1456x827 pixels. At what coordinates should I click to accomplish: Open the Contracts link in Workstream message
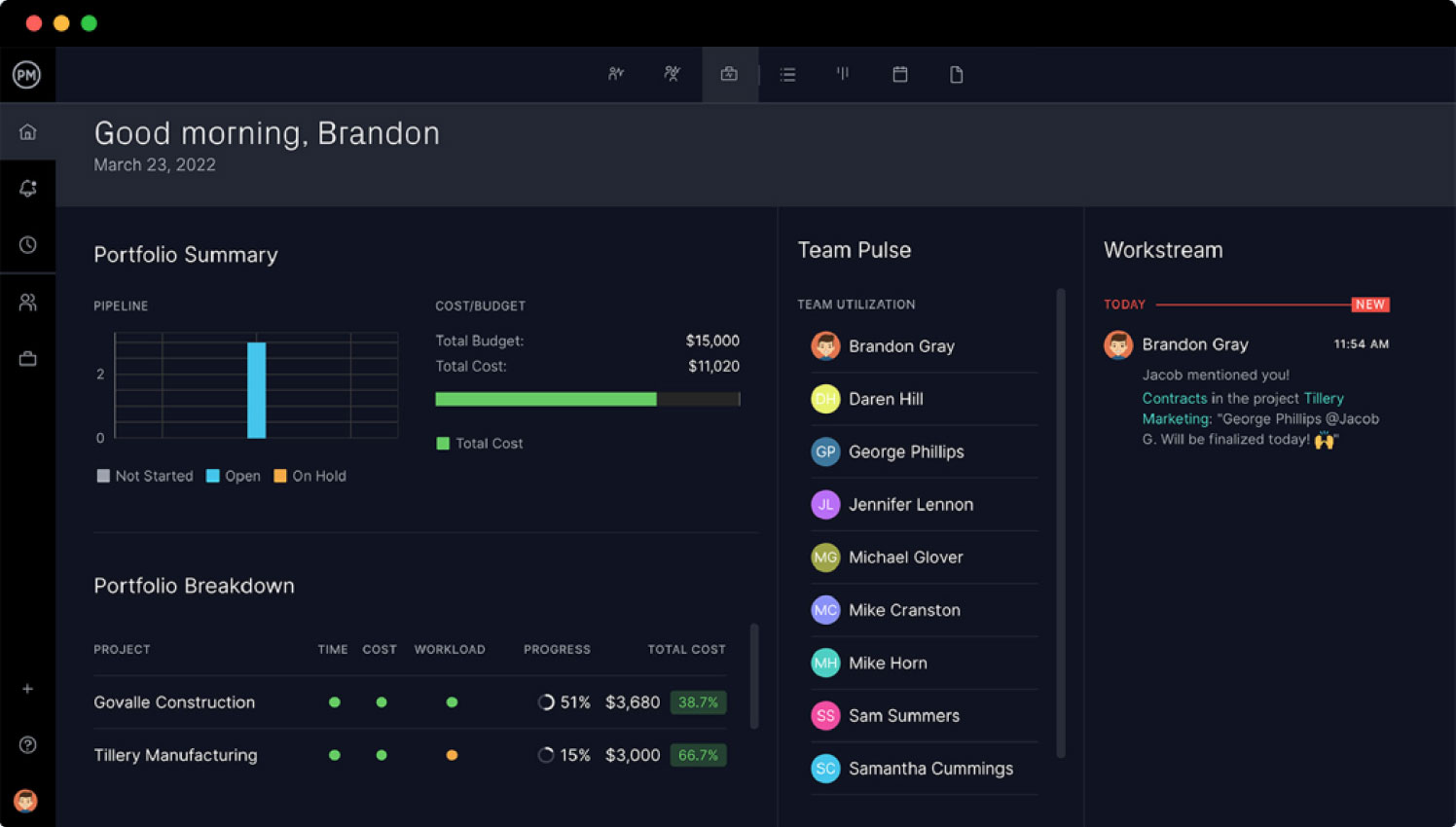(1175, 398)
